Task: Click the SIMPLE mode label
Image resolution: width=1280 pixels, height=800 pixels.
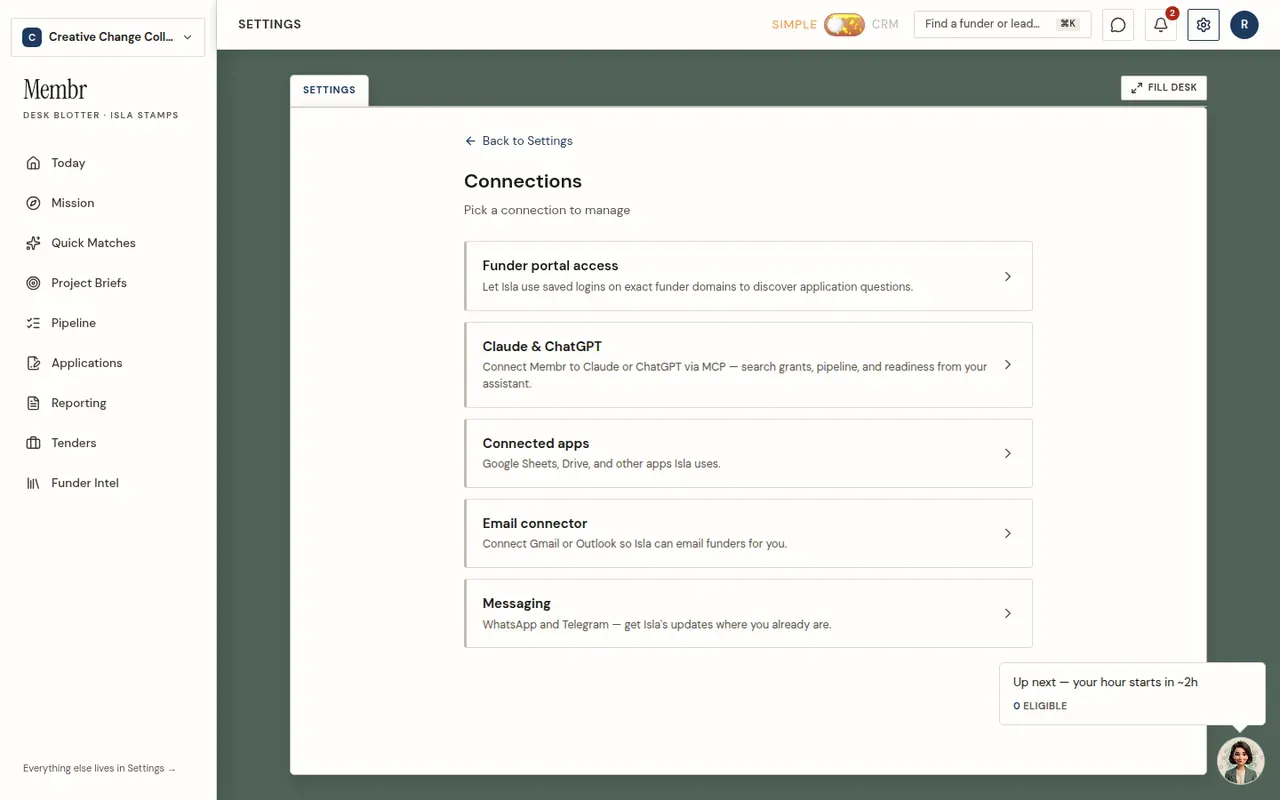Action: coord(794,25)
